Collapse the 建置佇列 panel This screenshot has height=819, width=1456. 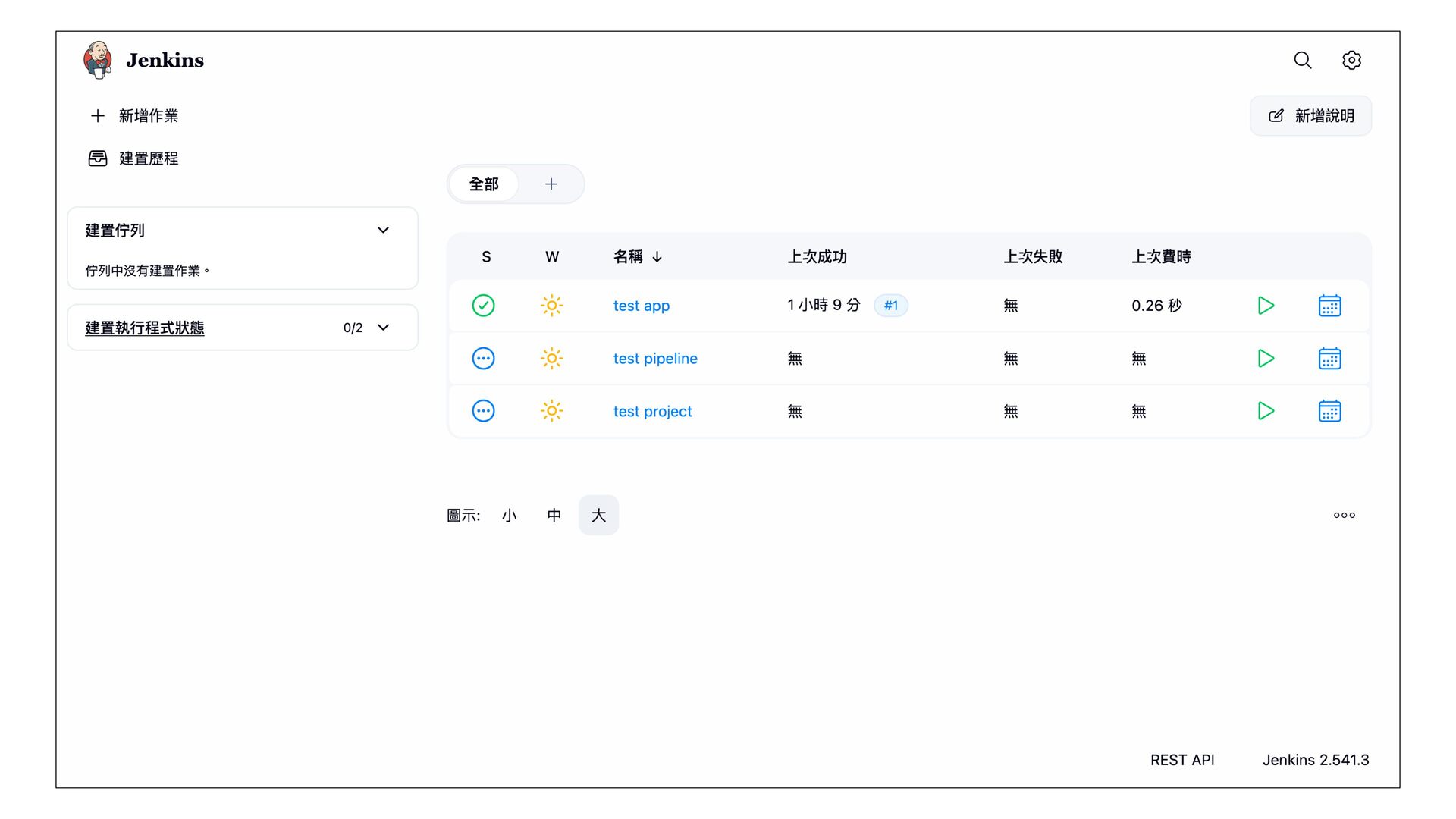point(383,231)
